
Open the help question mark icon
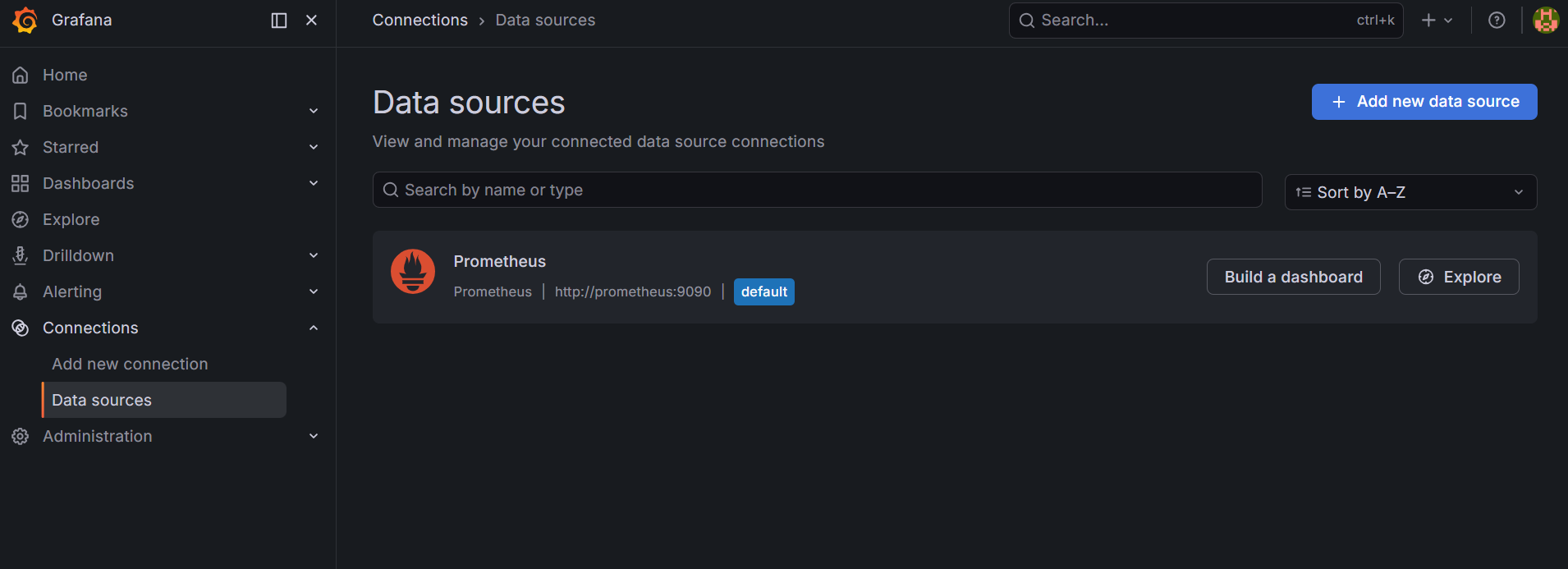point(1497,21)
